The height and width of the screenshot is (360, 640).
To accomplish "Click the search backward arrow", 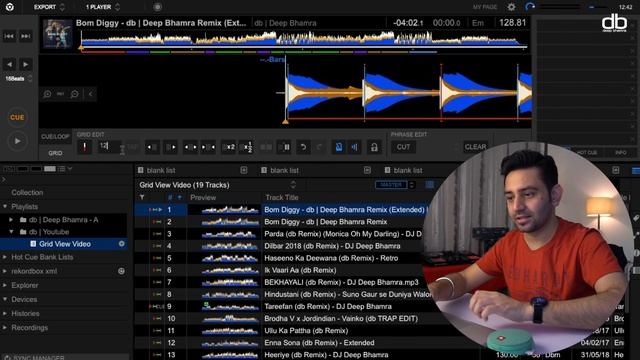I will 9,64.
